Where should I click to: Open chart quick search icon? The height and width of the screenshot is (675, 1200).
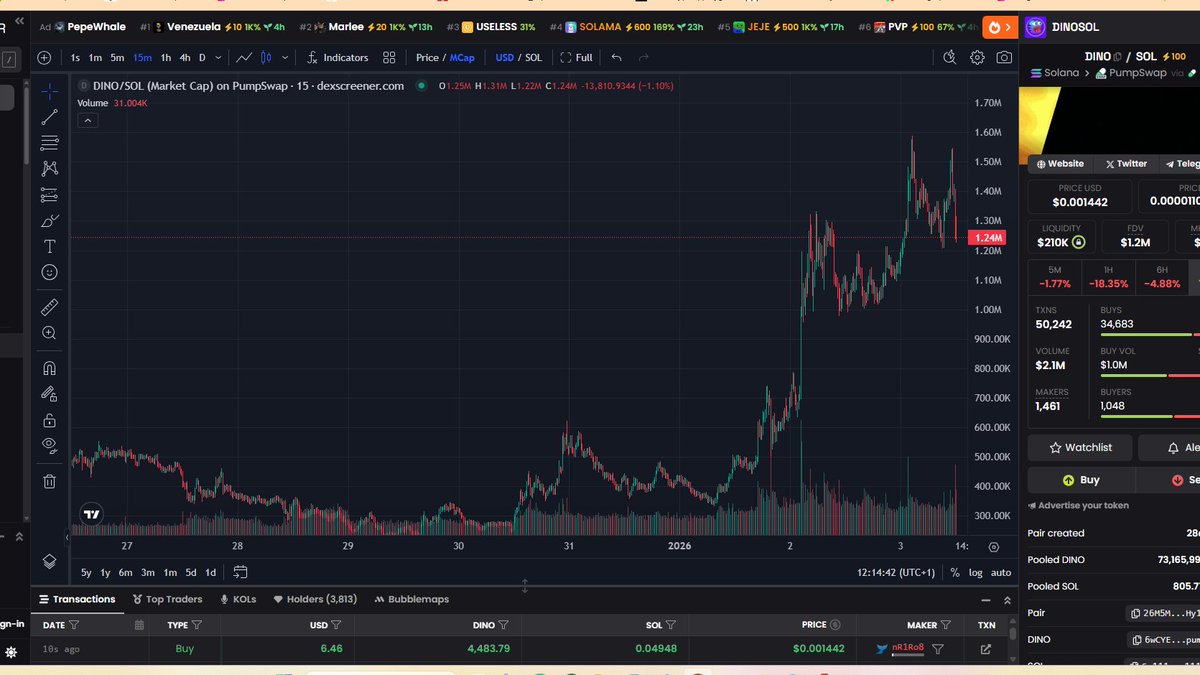click(950, 58)
